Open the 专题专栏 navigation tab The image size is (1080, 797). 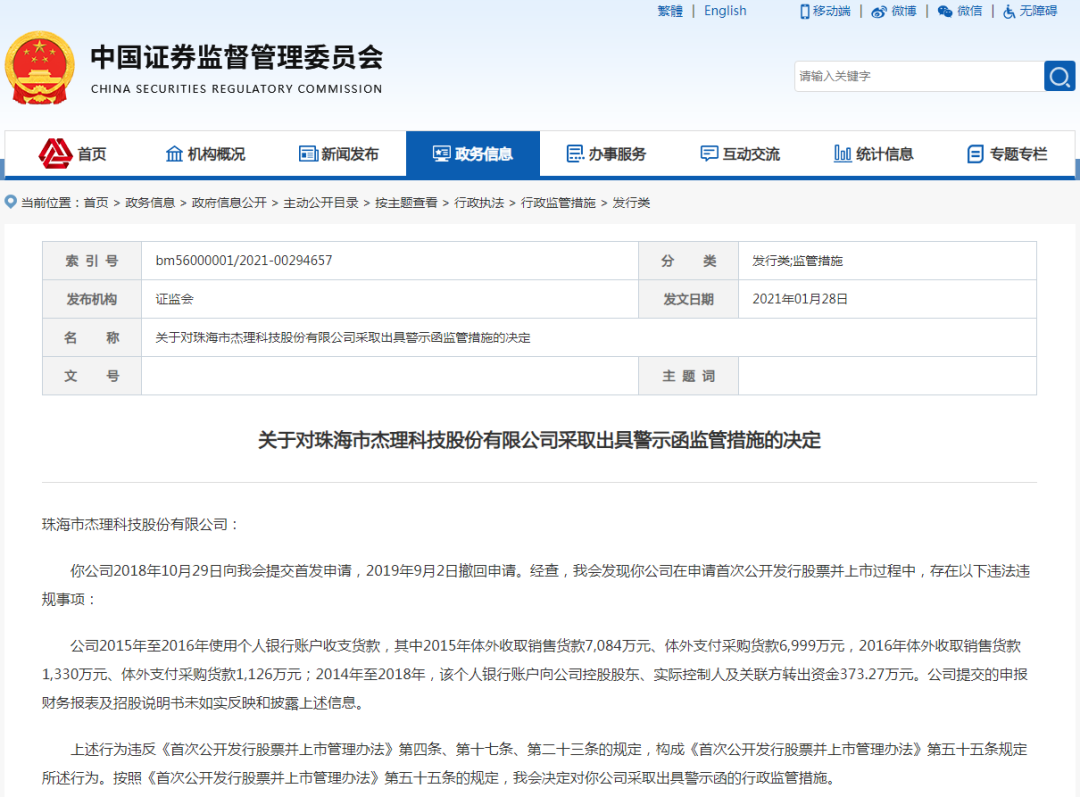1008,154
